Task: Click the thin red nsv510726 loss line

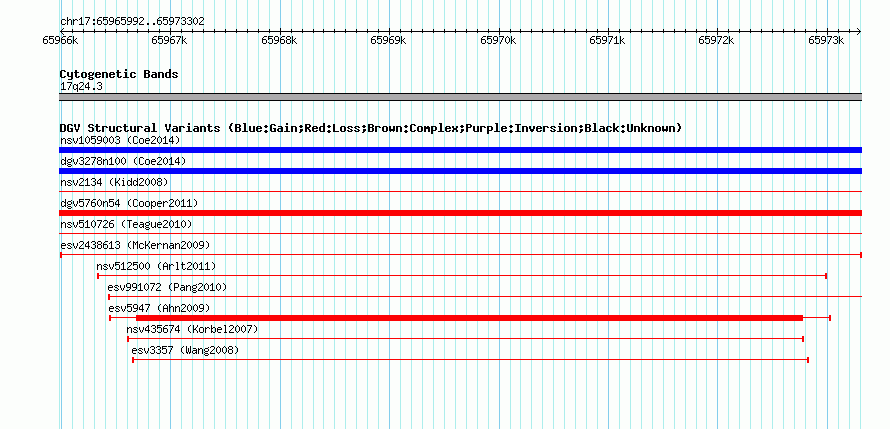Action: pyautogui.click(x=460, y=234)
